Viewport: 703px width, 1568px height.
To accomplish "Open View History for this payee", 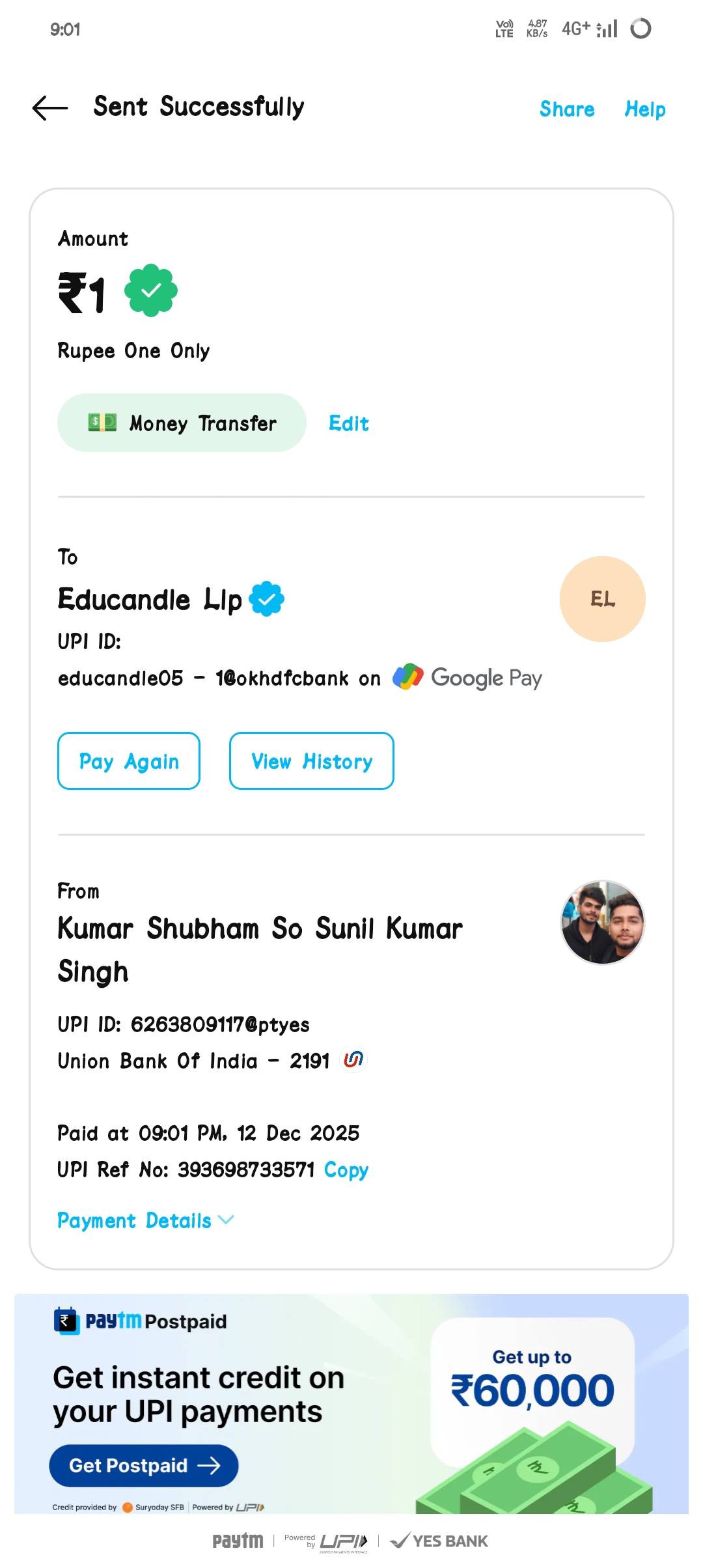I will (311, 761).
